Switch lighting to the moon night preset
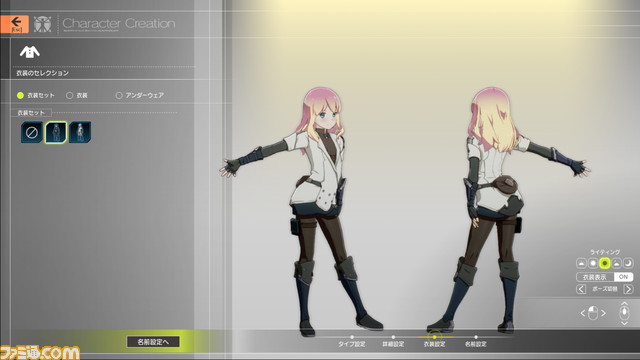The height and width of the screenshot is (360, 640). click(628, 263)
